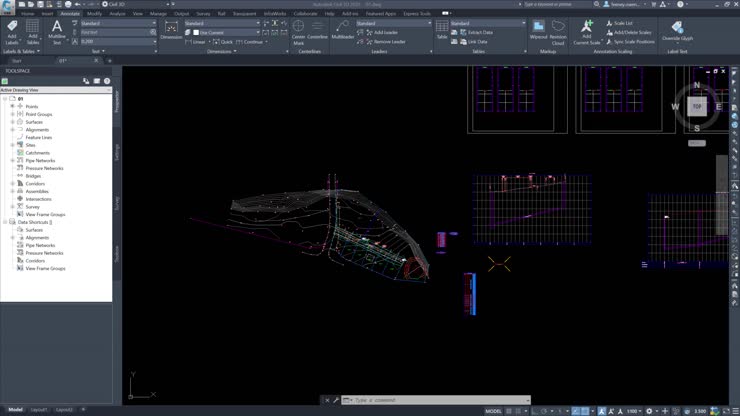The height and width of the screenshot is (416, 740).
Task: Open the Insert ribbon tab
Action: [x=47, y=14]
